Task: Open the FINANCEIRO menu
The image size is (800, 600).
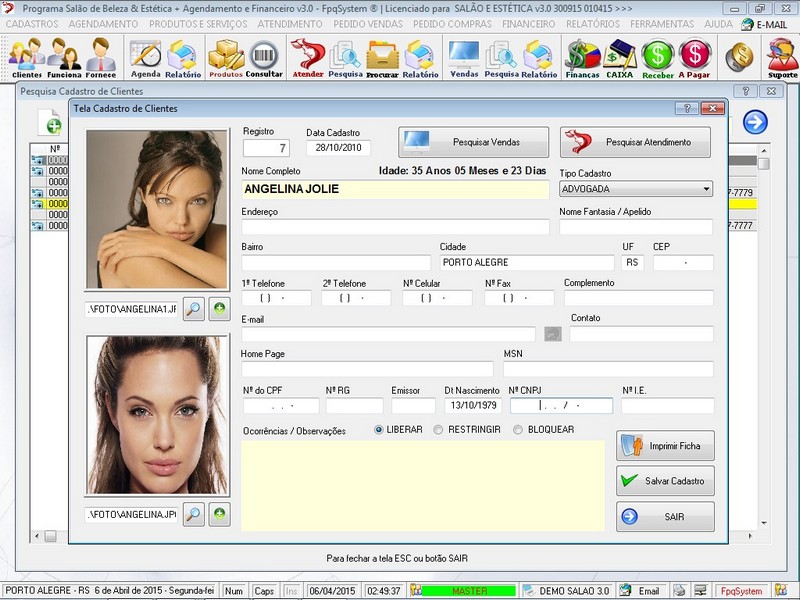Action: coord(529,23)
